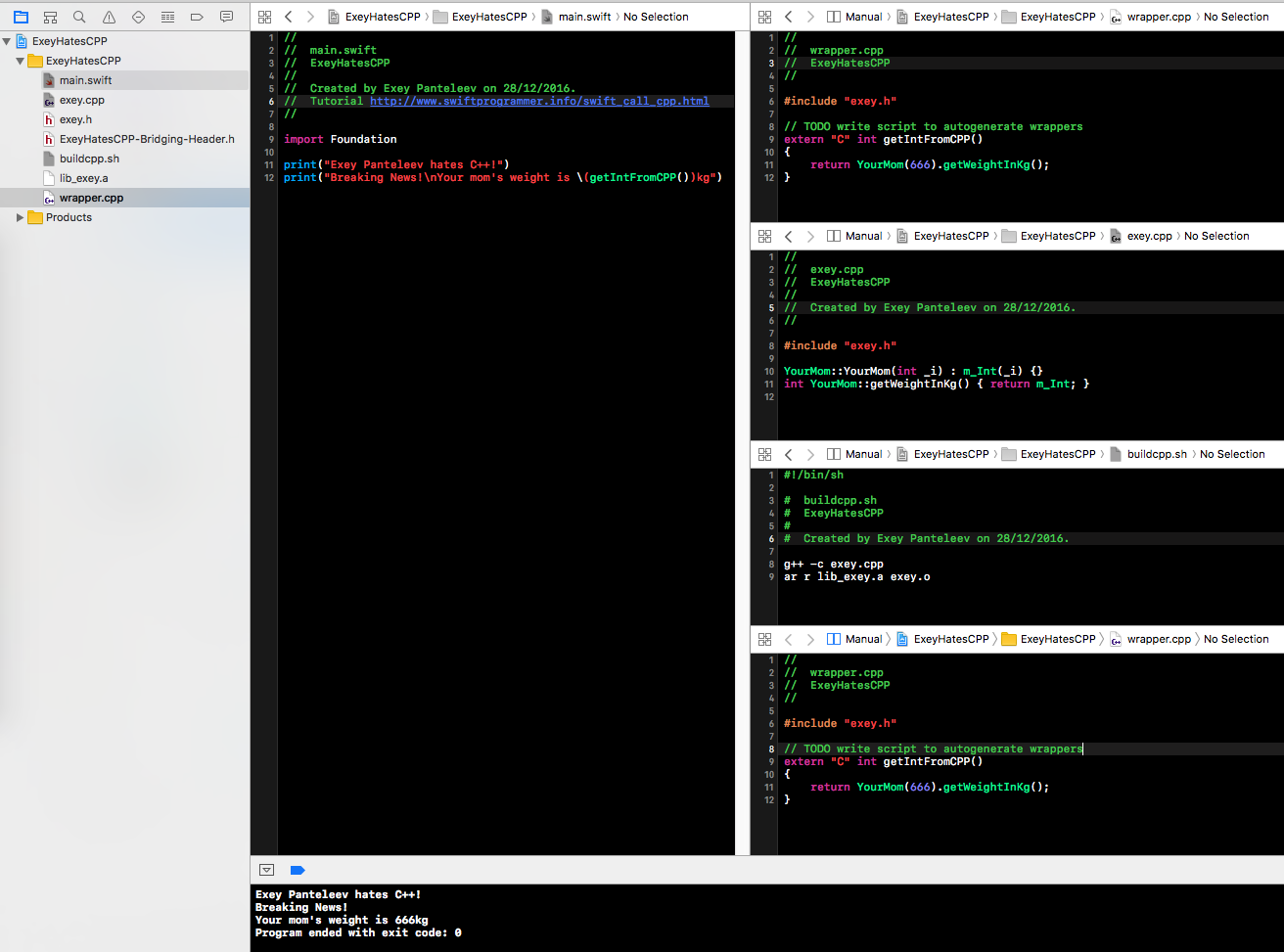
Task: Click console line "Exey Panteleev hates C++!"
Action: (x=339, y=894)
